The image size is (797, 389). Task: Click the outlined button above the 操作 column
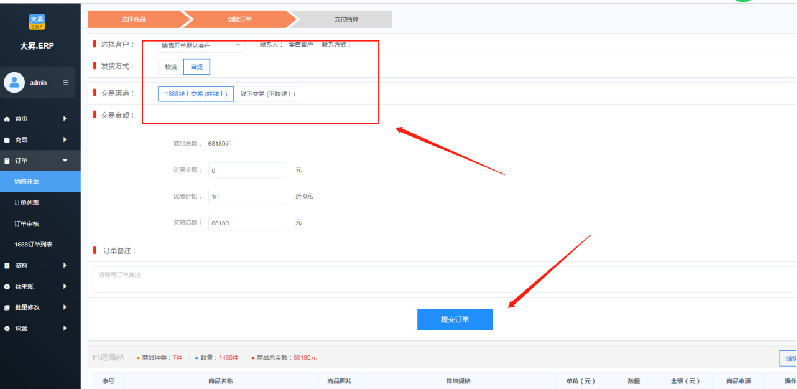[x=788, y=358]
